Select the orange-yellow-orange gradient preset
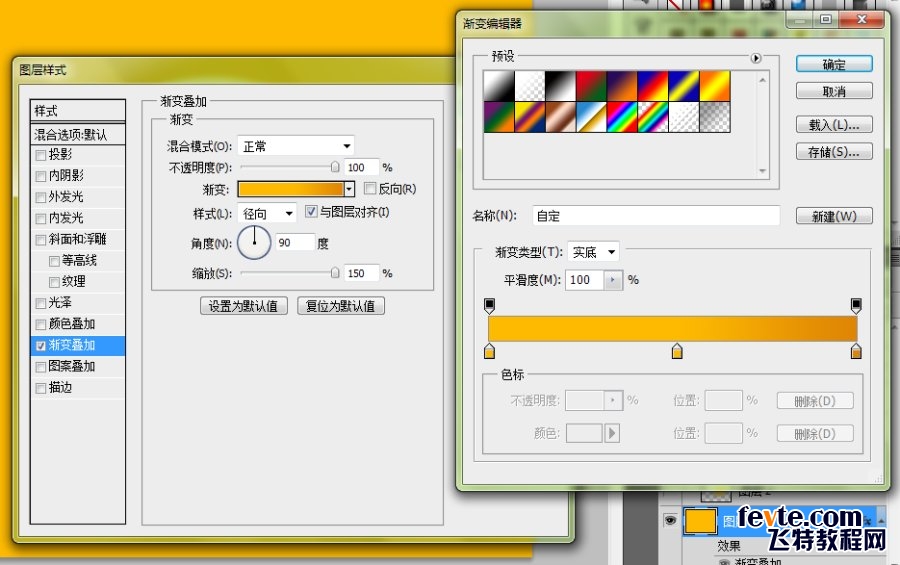 pos(715,86)
